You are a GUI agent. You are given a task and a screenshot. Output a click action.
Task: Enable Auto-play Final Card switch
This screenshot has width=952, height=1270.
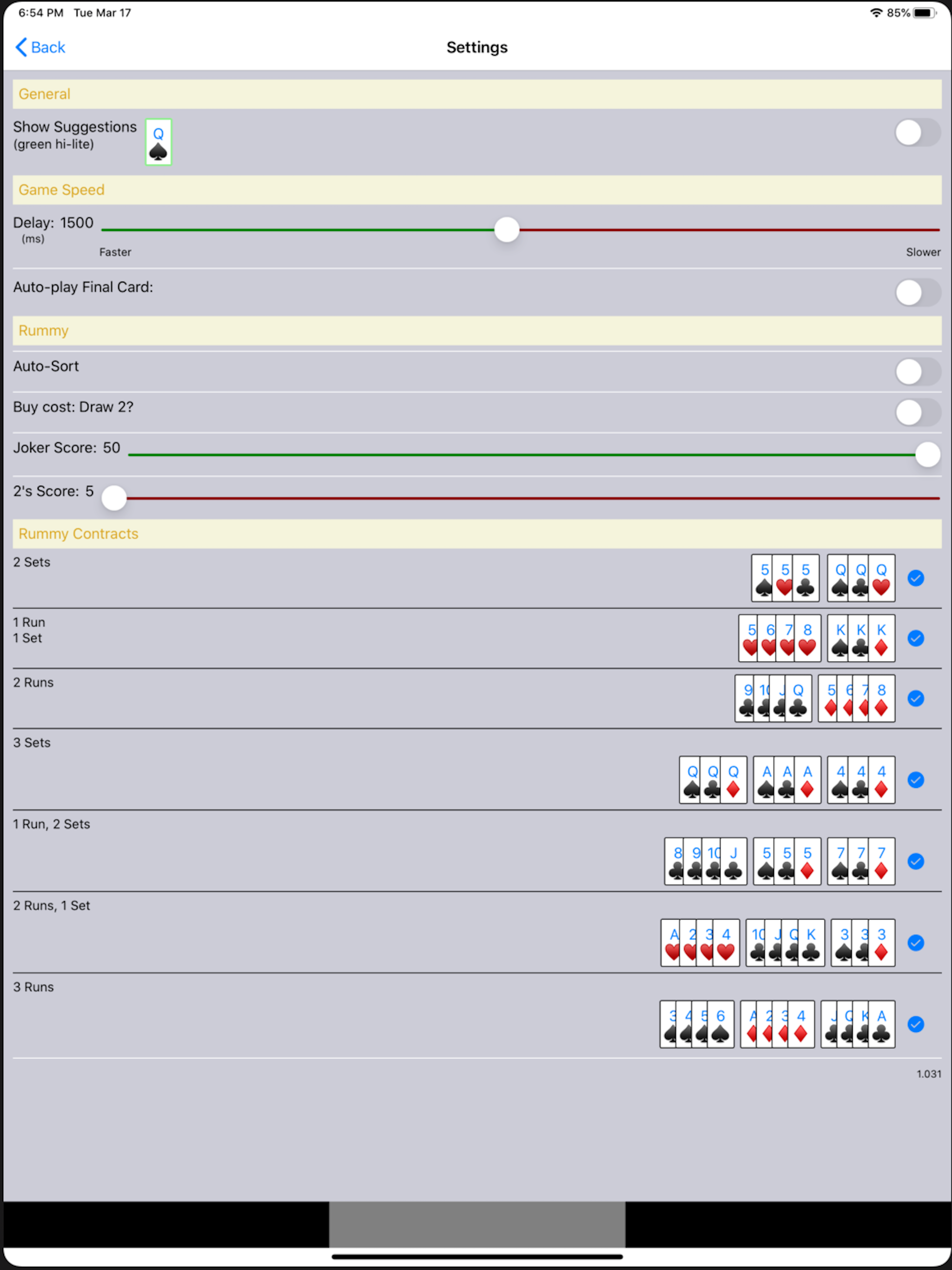918,293
